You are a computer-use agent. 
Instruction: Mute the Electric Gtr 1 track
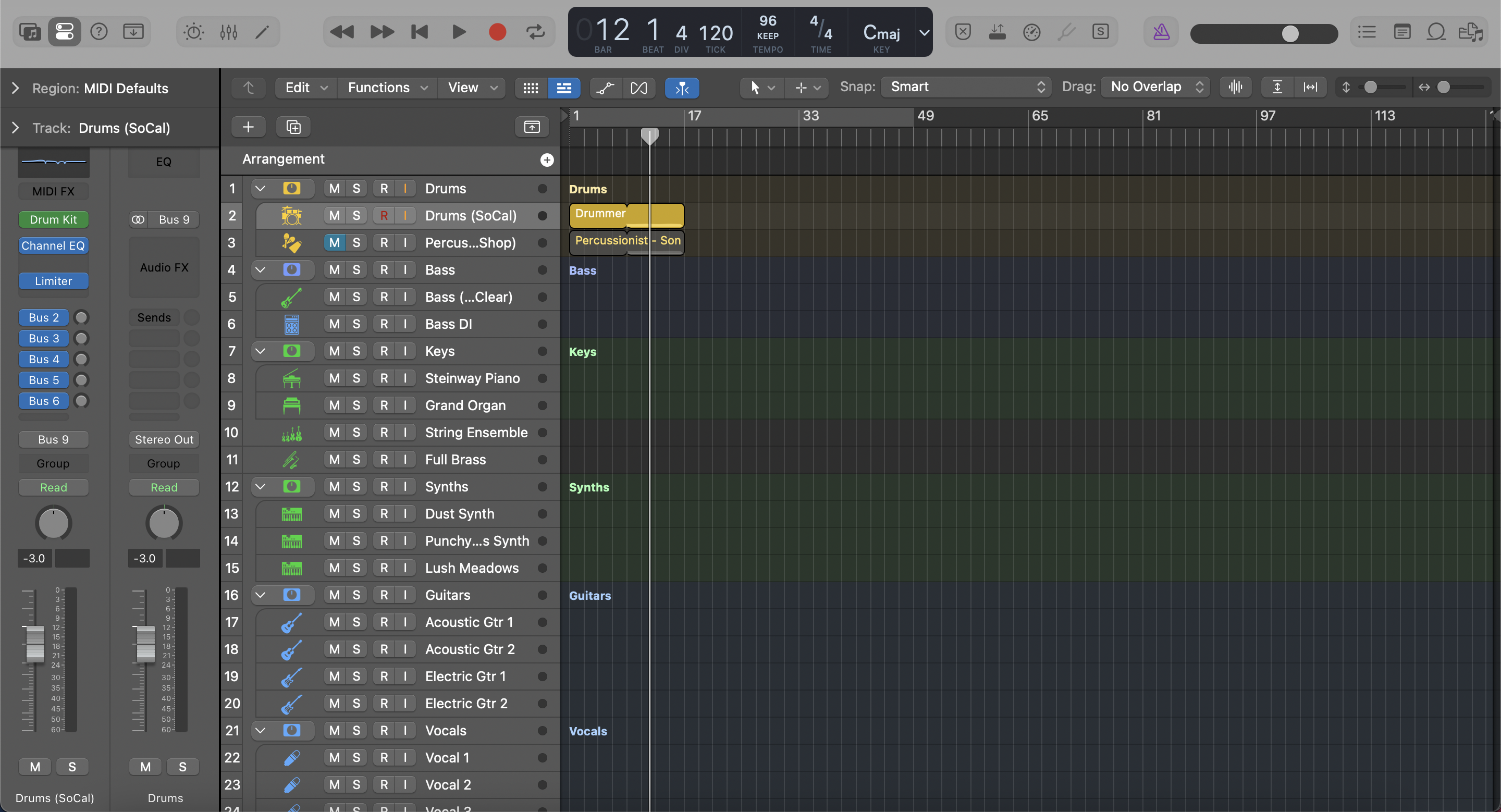(335, 677)
